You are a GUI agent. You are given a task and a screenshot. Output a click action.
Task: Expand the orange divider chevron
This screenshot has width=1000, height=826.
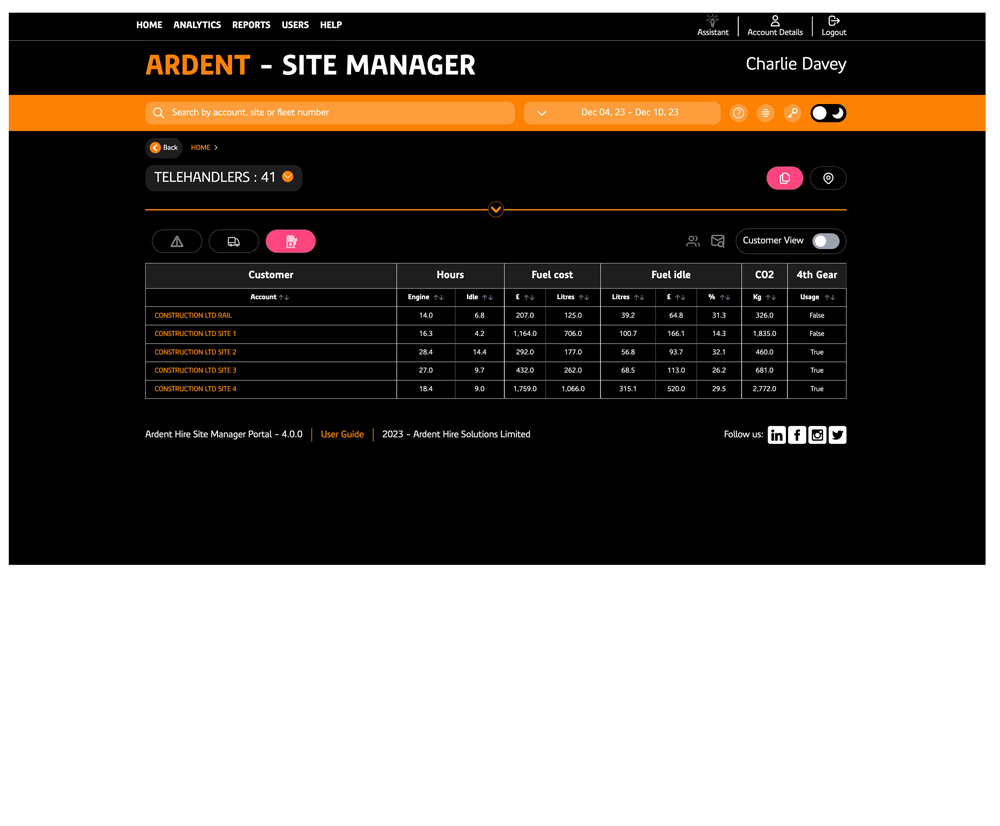click(x=496, y=209)
